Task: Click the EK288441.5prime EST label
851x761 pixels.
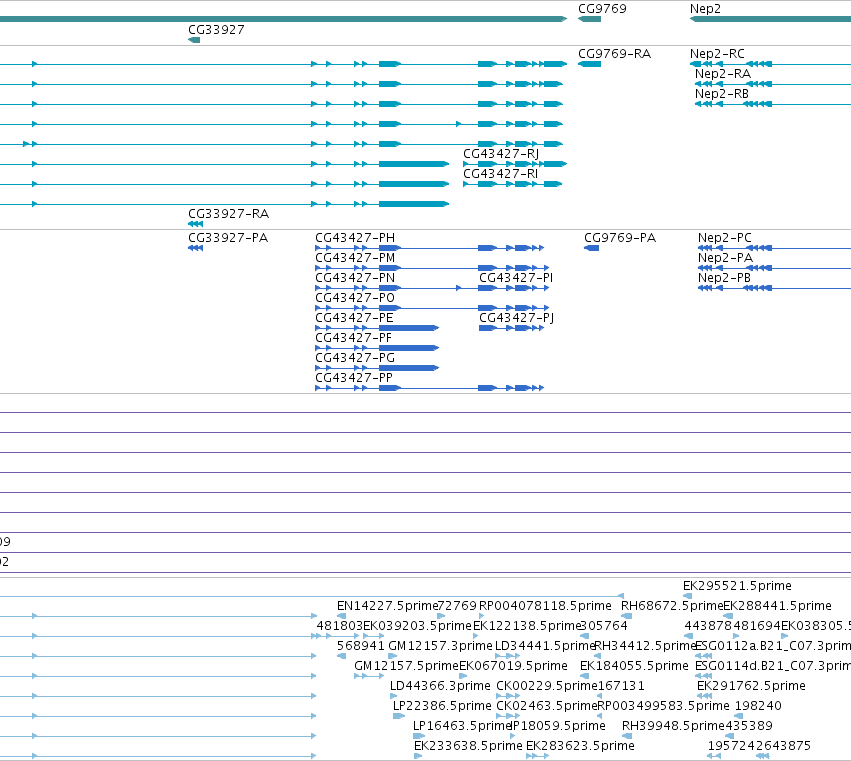Action: (x=777, y=606)
